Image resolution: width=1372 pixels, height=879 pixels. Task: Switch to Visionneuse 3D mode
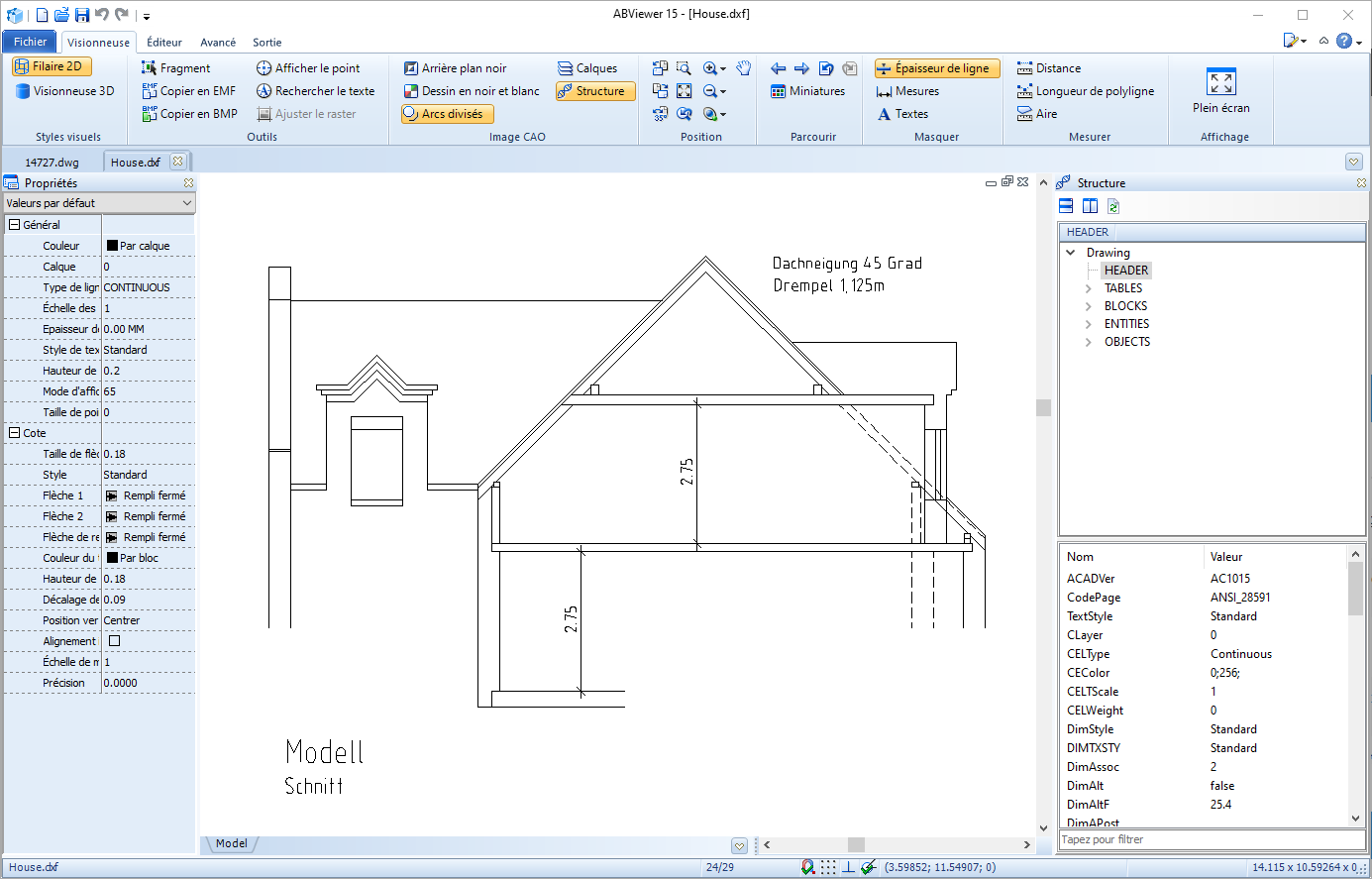(64, 91)
